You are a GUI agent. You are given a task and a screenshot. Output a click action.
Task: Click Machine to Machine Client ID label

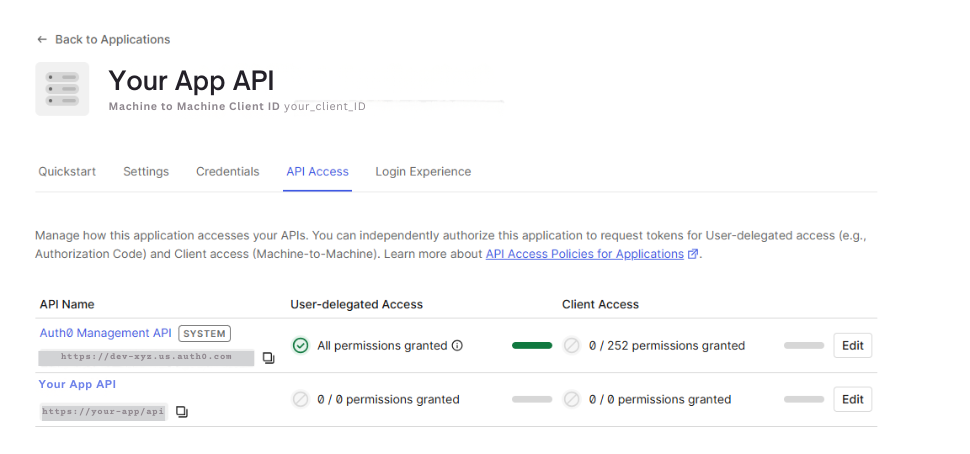194,106
